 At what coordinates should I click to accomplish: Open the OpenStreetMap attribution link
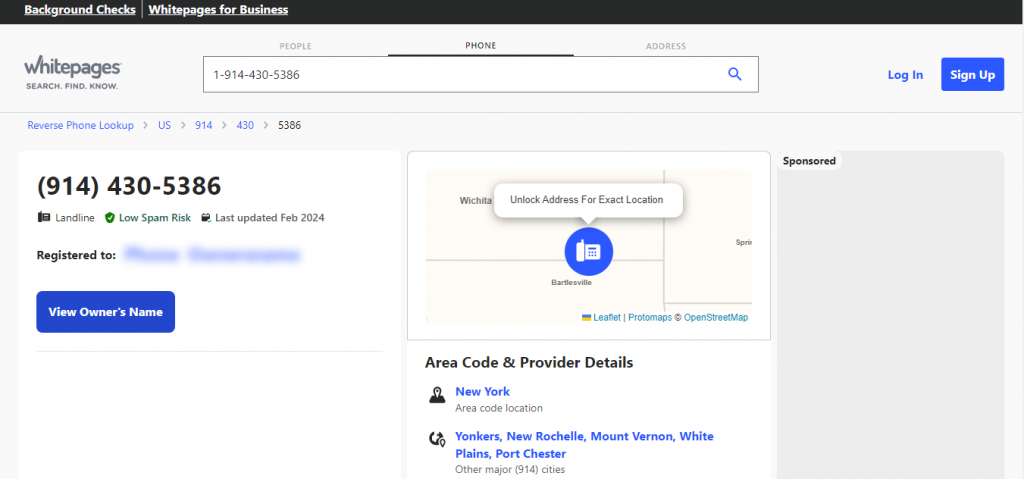point(715,318)
